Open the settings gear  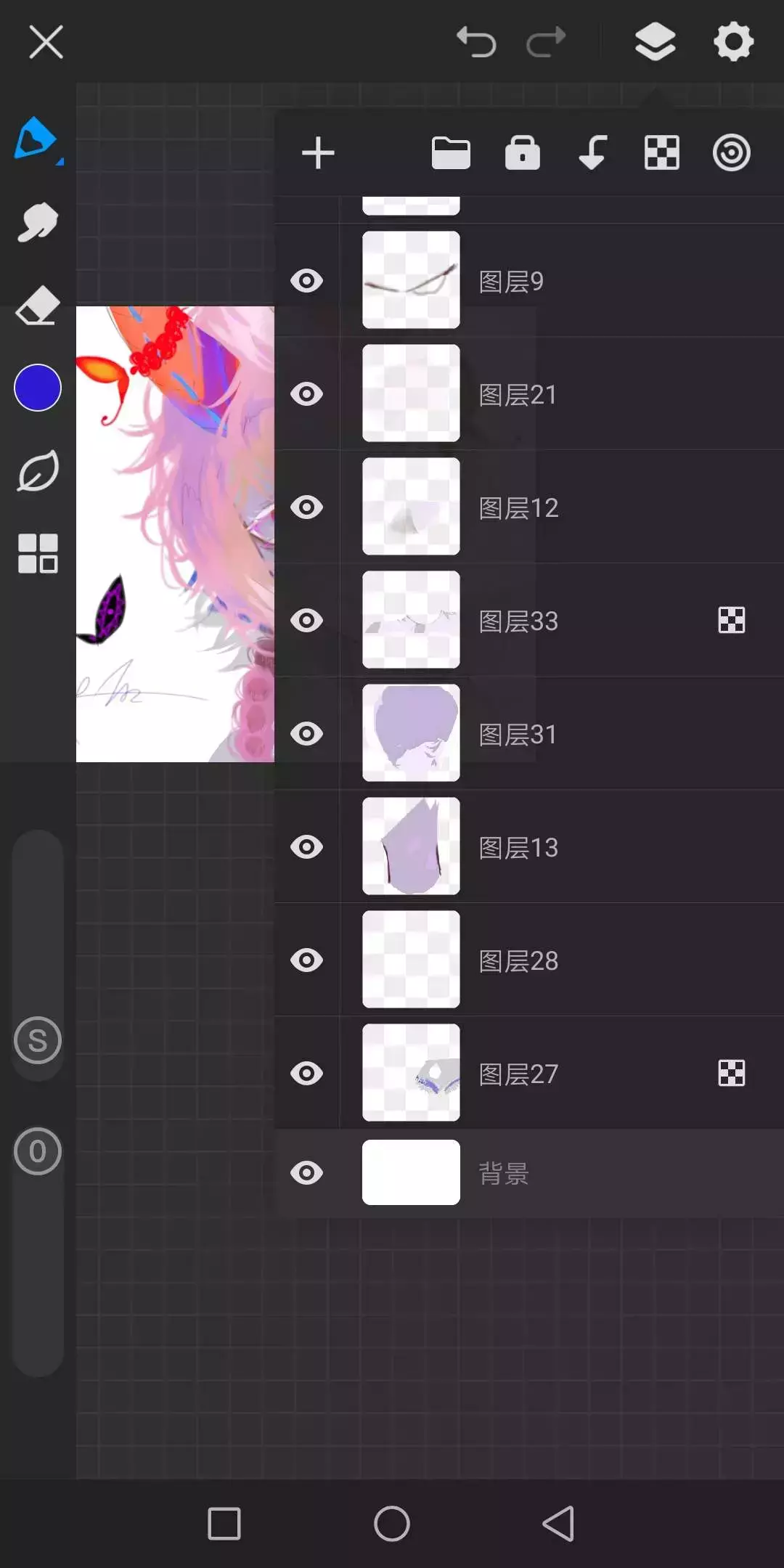pos(734,41)
